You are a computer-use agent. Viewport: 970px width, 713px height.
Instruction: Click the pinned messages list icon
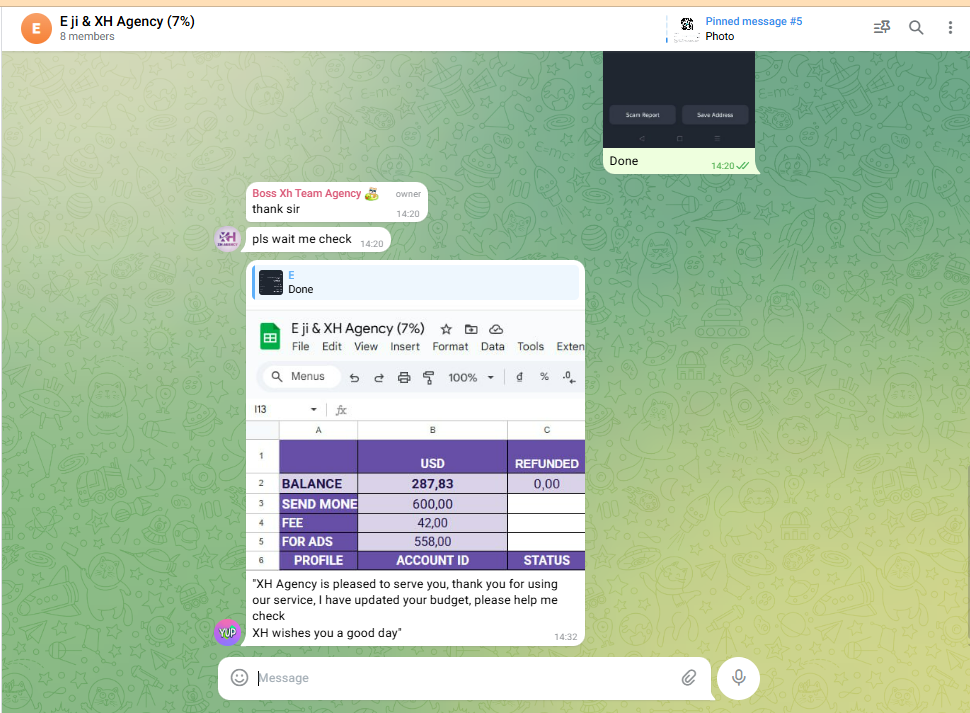click(881, 28)
